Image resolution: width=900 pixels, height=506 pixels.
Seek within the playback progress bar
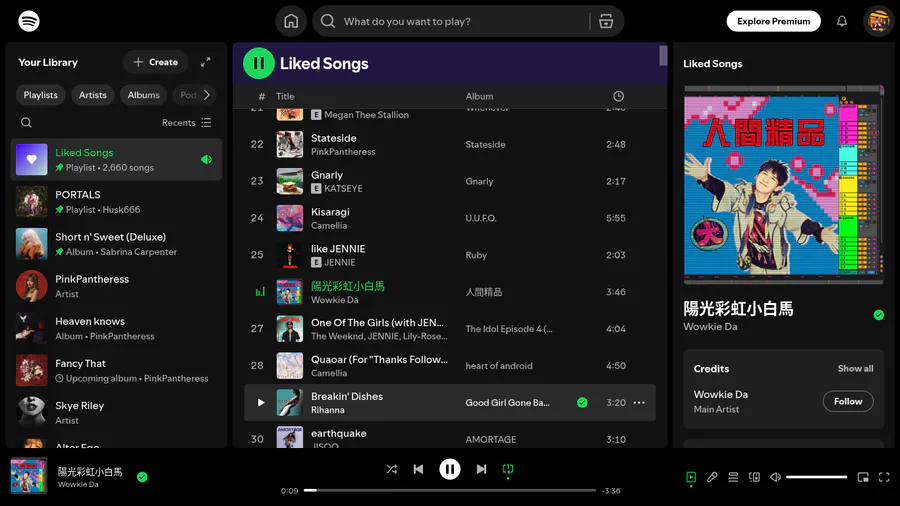click(449, 491)
